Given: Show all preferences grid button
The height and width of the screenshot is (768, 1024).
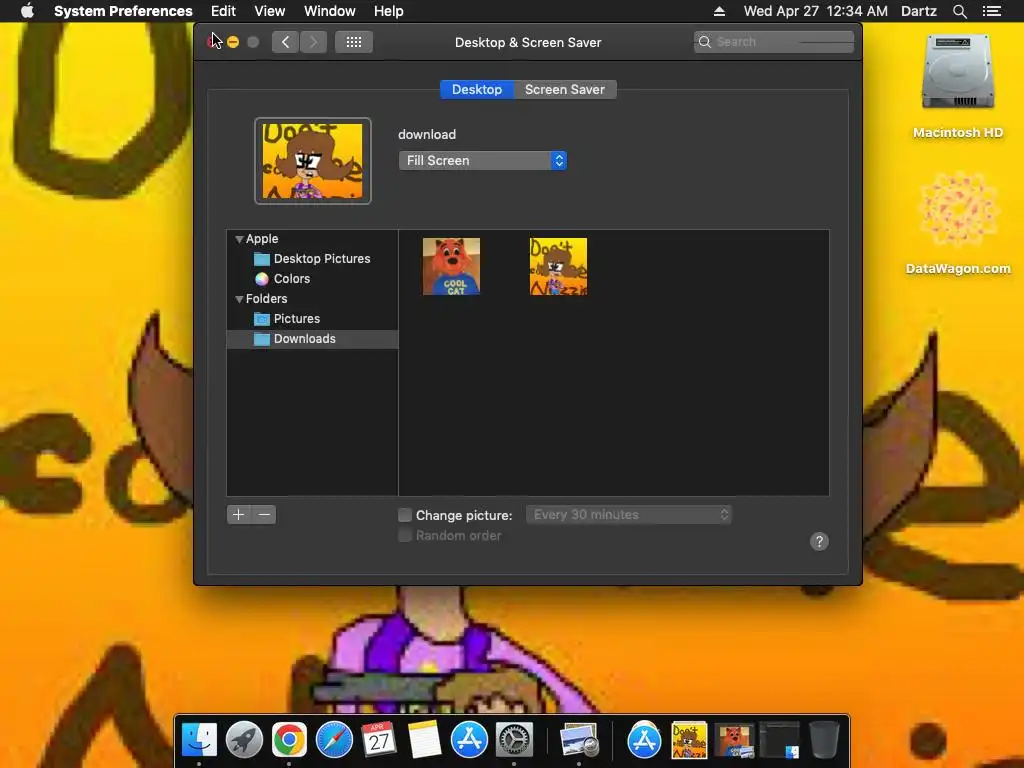Looking at the screenshot, I should [x=354, y=42].
